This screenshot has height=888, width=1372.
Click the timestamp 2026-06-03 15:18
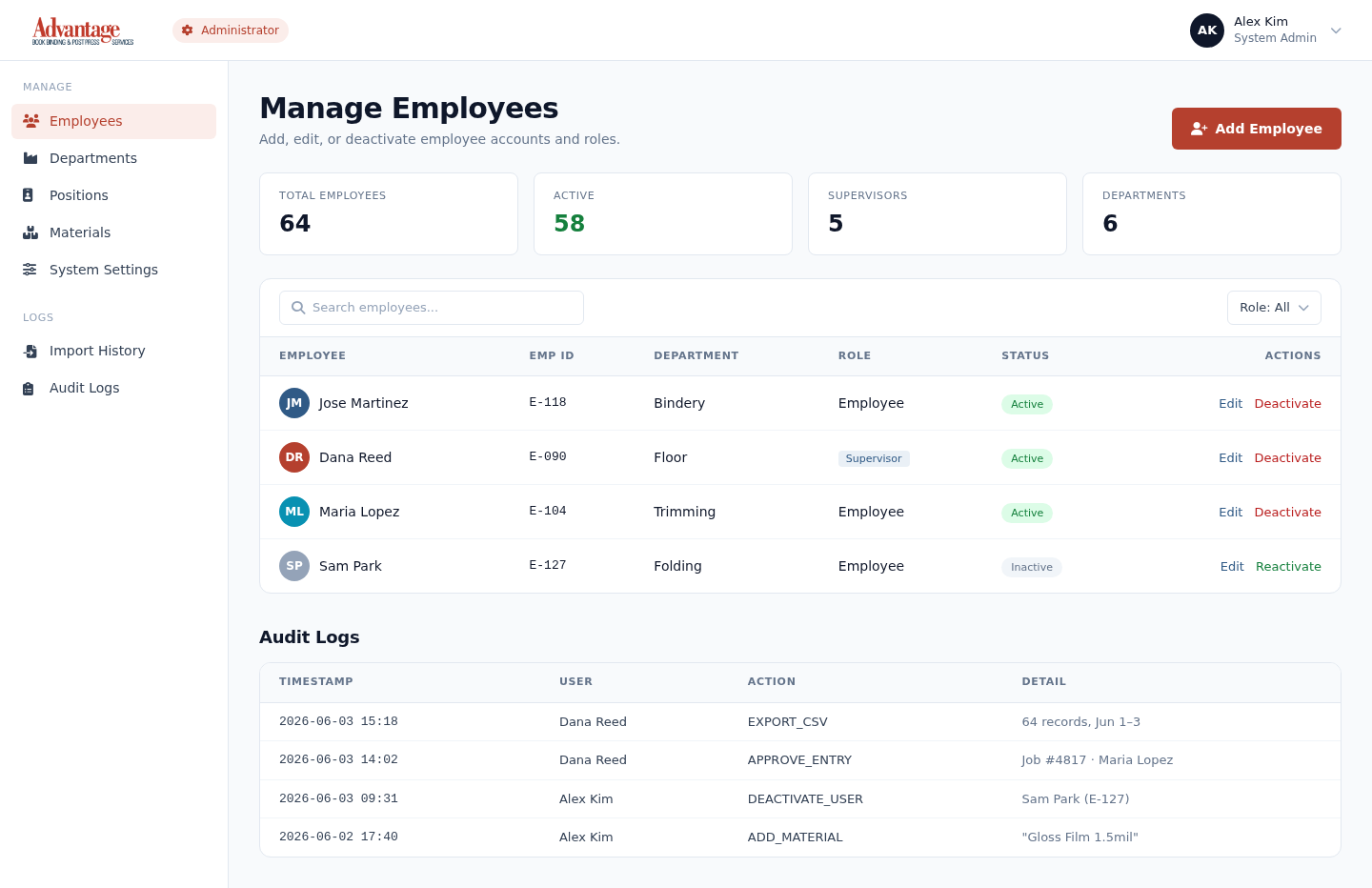(x=338, y=721)
